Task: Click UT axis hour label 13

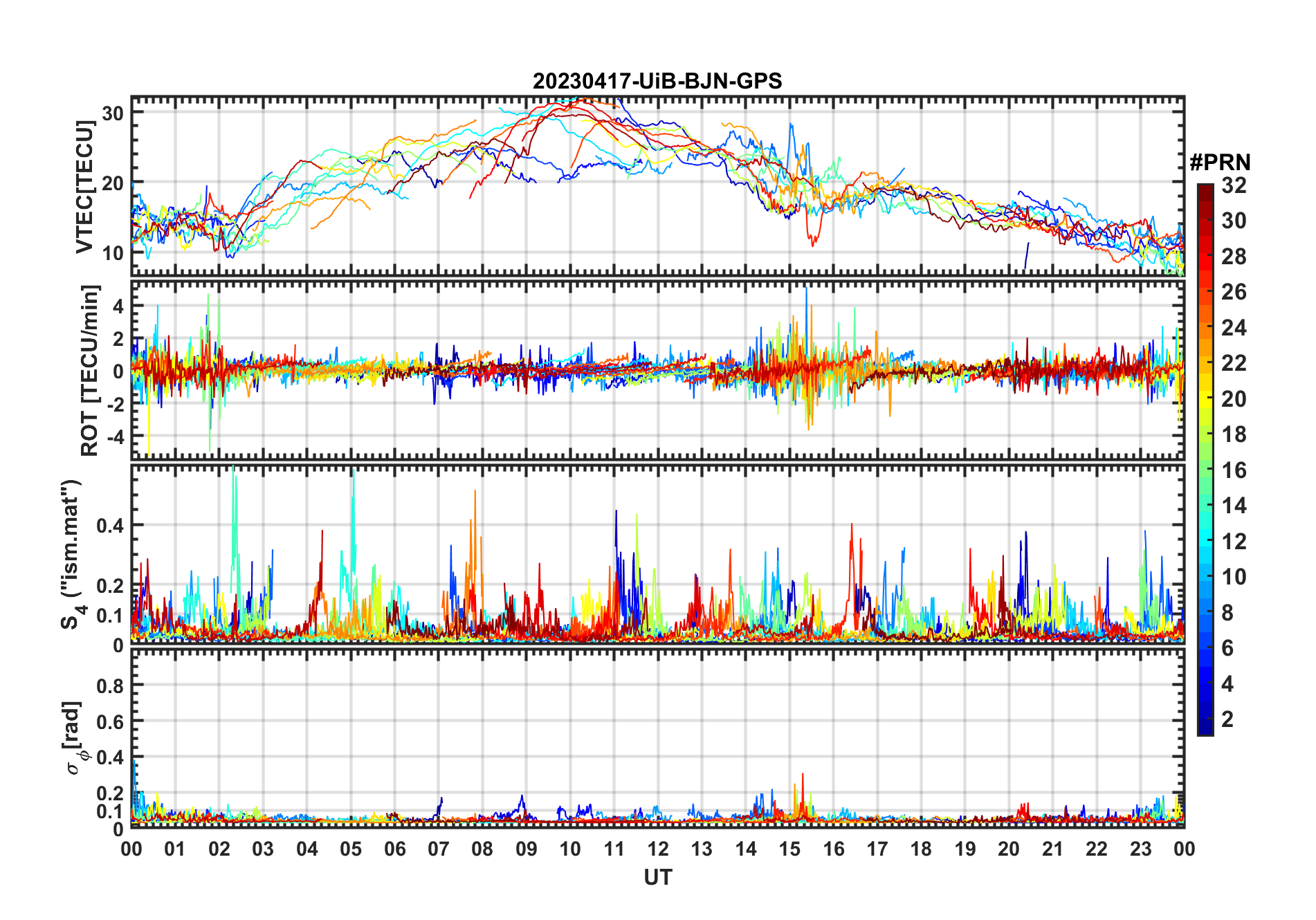Action: 702,849
